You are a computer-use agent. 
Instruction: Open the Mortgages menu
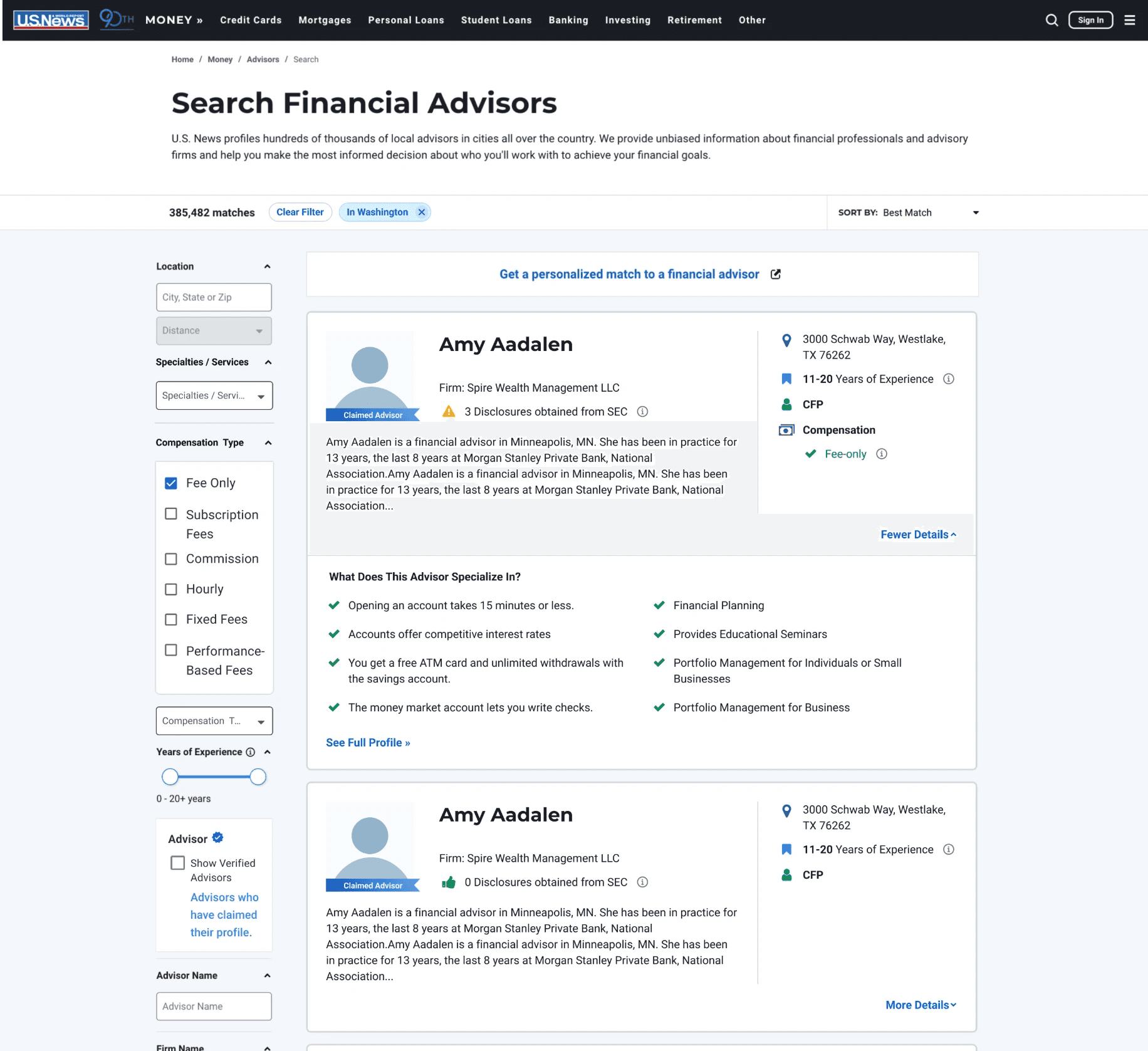[x=325, y=20]
